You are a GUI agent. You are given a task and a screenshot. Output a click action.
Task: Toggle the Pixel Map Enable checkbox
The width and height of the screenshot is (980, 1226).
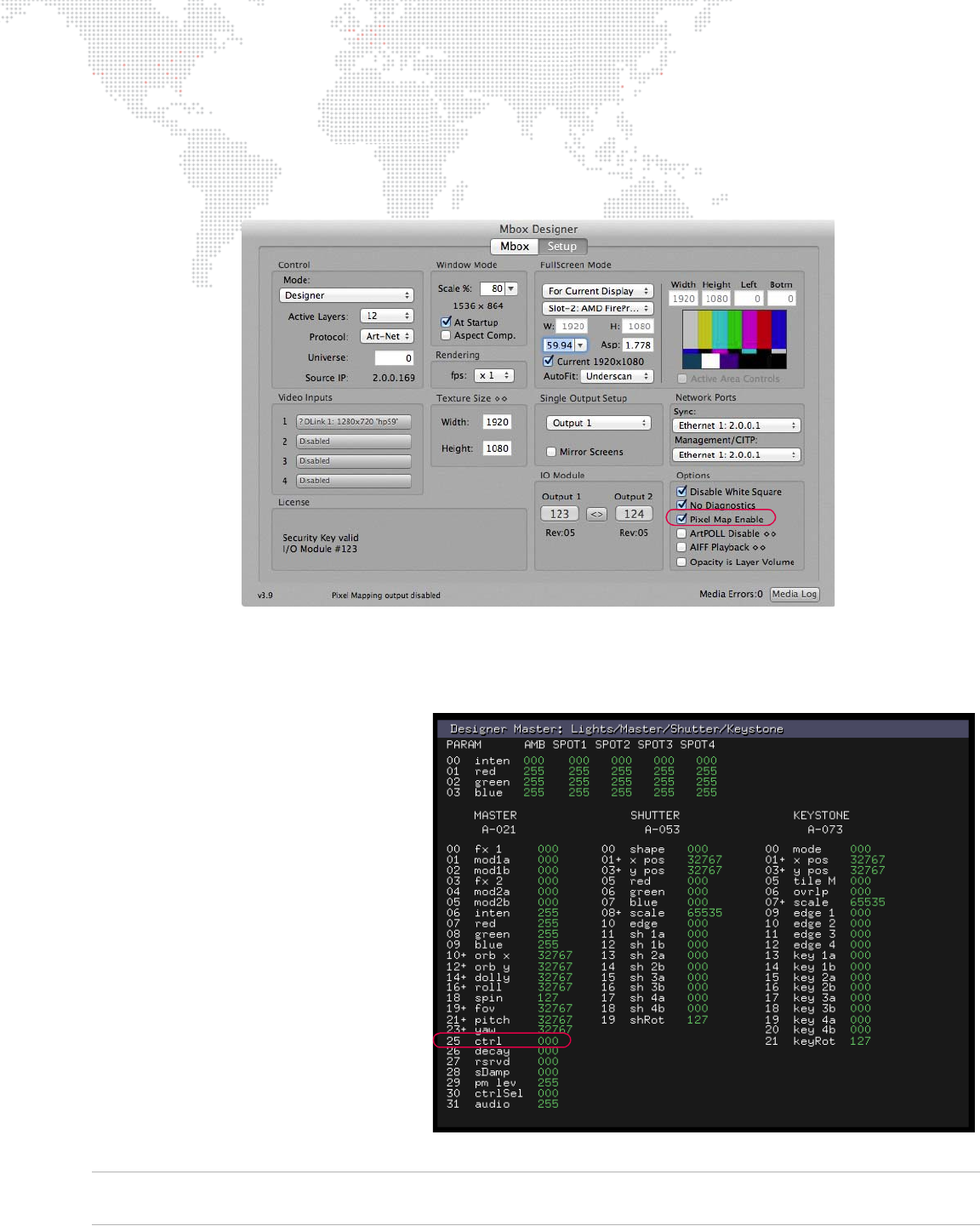pyautogui.click(x=681, y=519)
